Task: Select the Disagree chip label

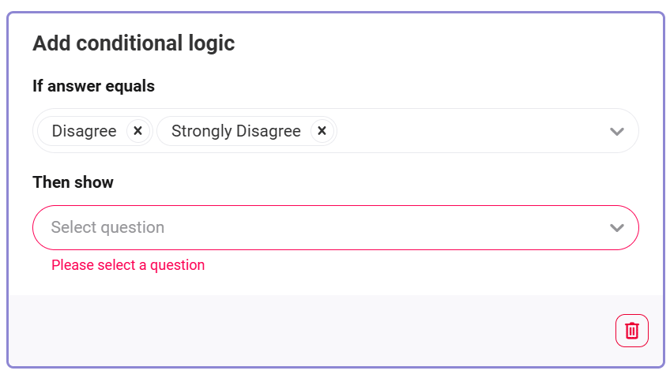Action: coord(84,131)
